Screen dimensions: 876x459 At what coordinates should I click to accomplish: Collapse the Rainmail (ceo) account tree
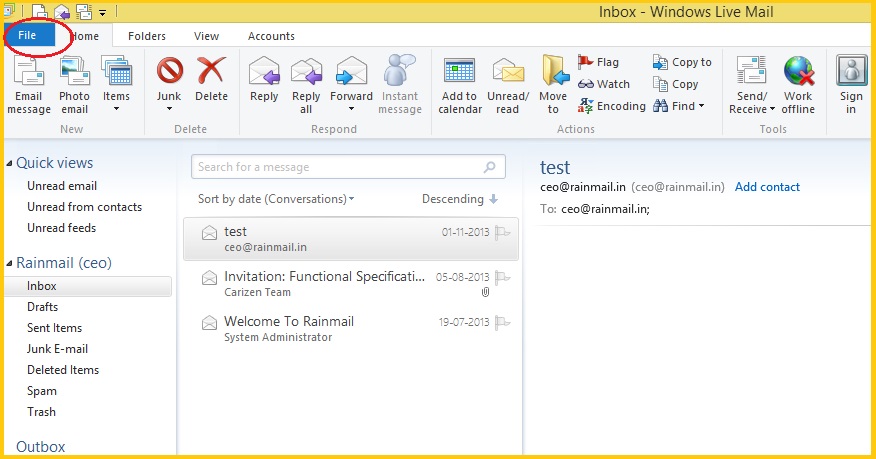[x=9, y=263]
